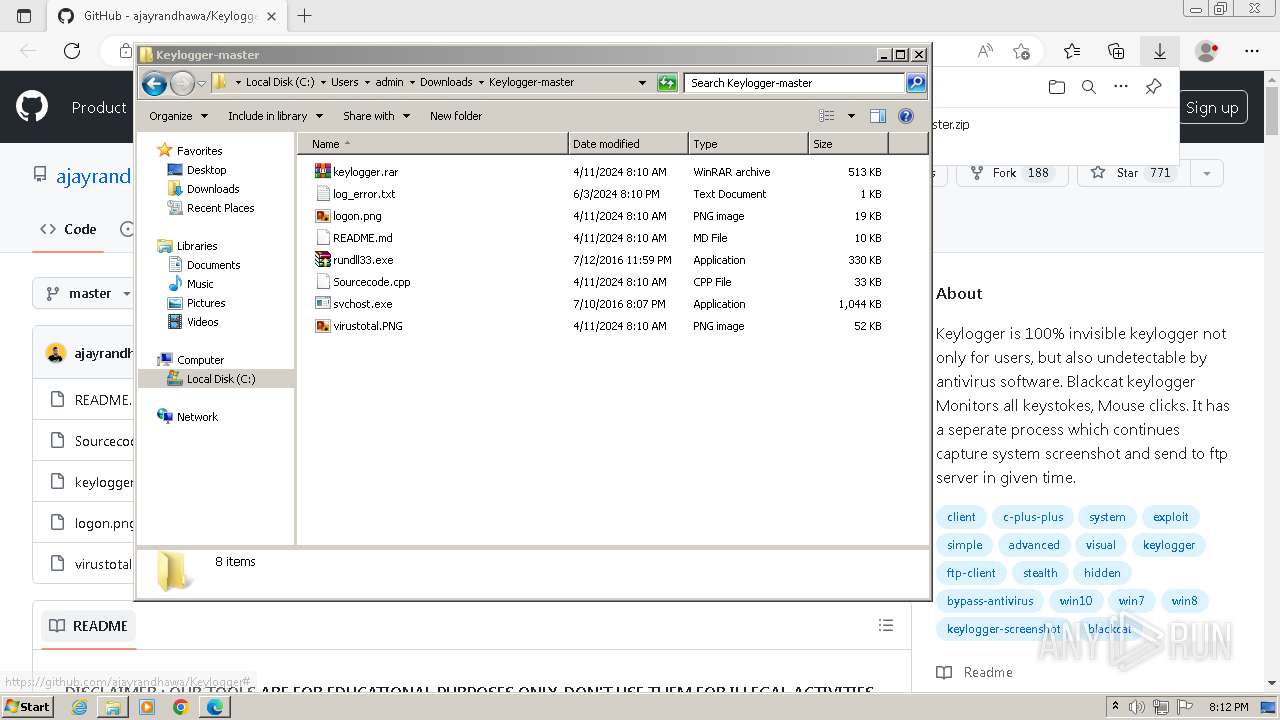Click the GitHub logo
This screenshot has height=720, width=1280.
32,107
